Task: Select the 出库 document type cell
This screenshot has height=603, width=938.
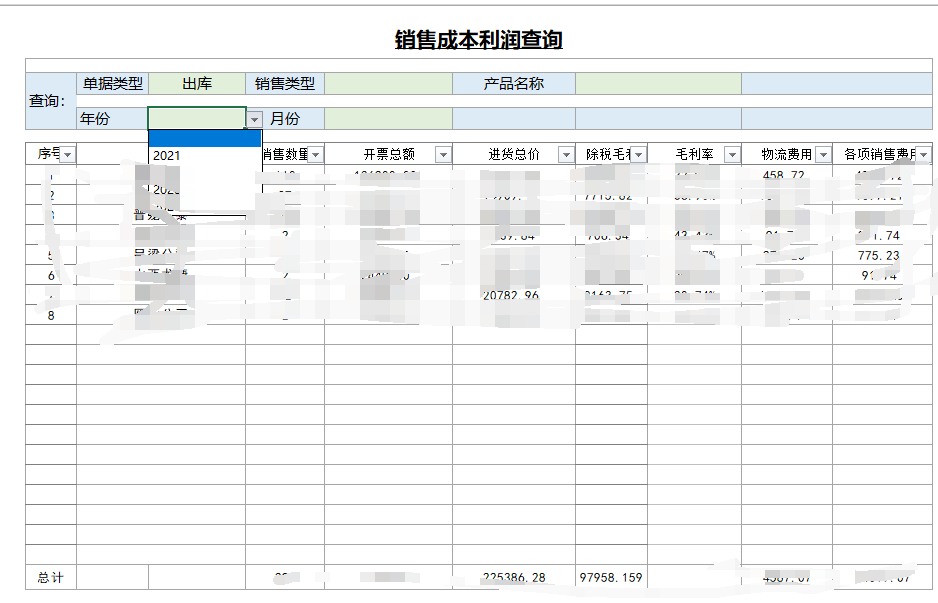Action: coord(197,84)
